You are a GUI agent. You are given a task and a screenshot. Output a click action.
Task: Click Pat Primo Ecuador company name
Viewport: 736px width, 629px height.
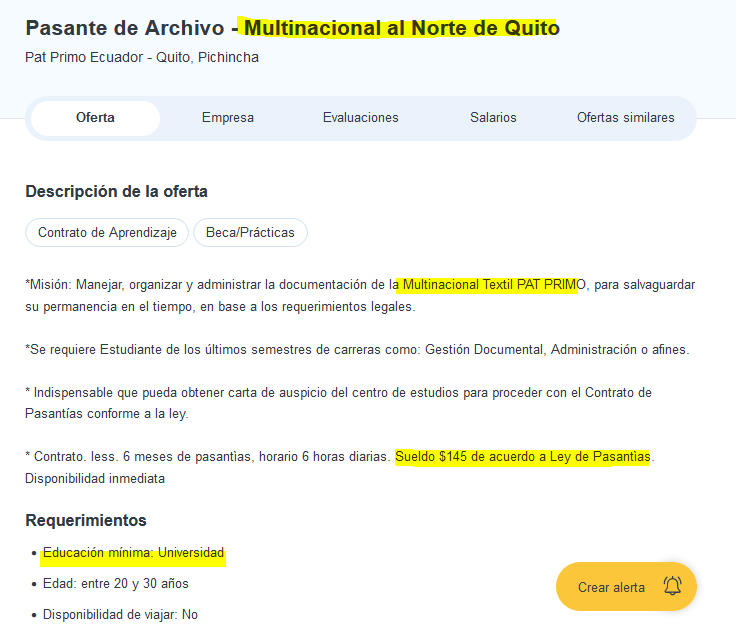click(84, 57)
